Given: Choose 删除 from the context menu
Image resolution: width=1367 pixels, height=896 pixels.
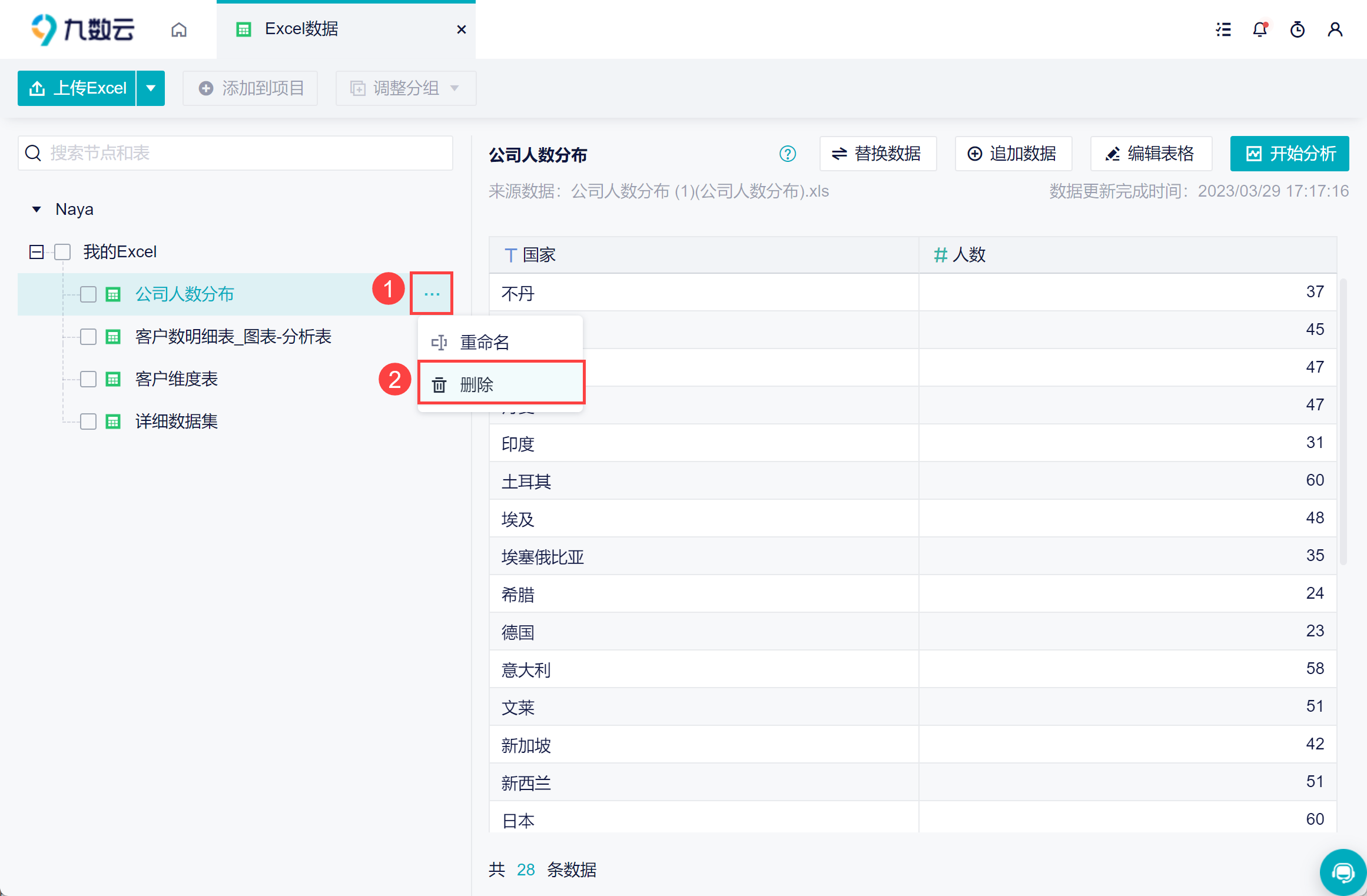Looking at the screenshot, I should (500, 384).
